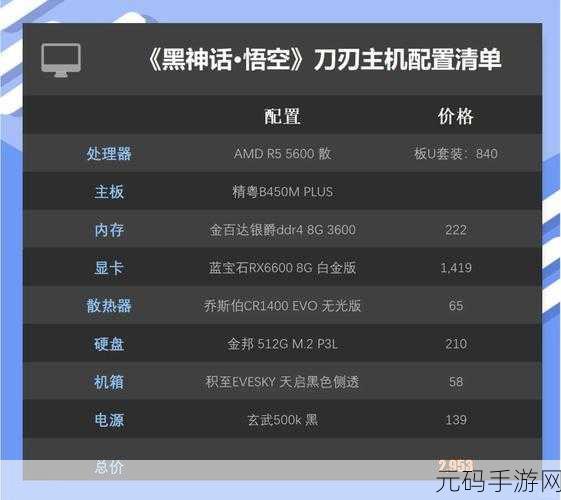Select the 配置 column header
This screenshot has height=500, width=561.
tap(282, 116)
